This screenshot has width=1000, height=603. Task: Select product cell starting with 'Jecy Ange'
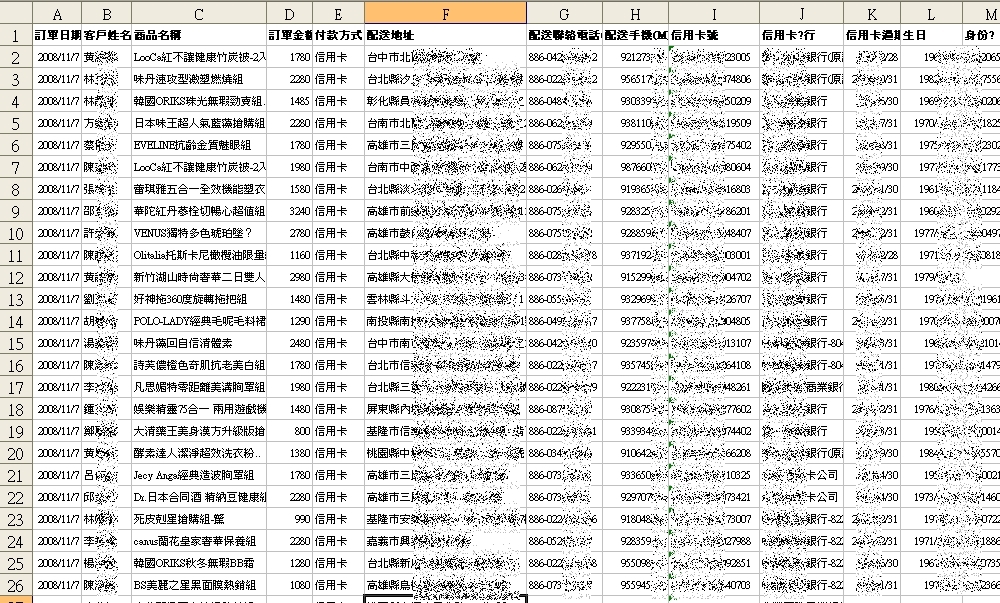pyautogui.click(x=199, y=475)
